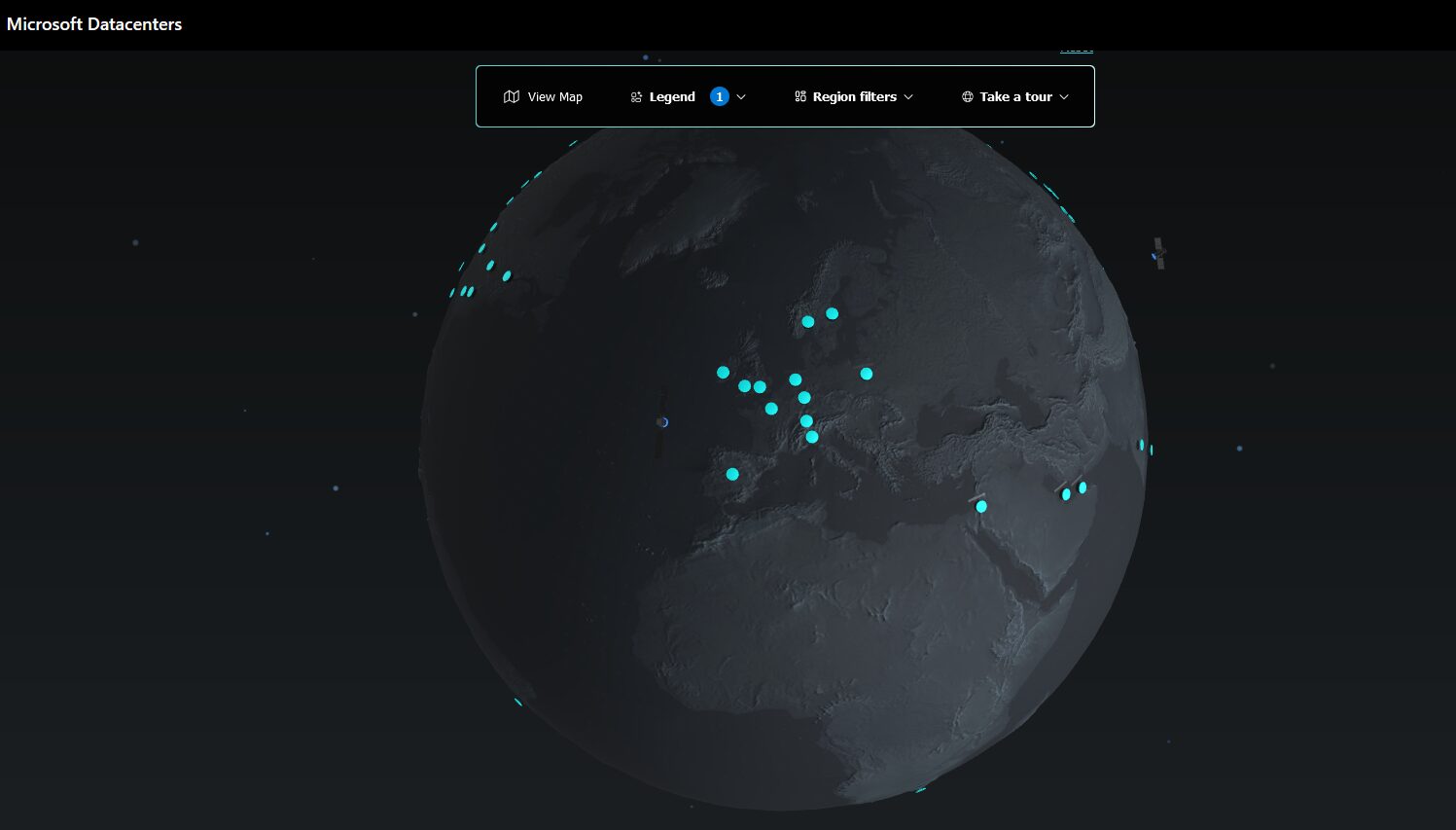
Task: Open the Take a tour menu label
Action: pyautogui.click(x=1015, y=96)
